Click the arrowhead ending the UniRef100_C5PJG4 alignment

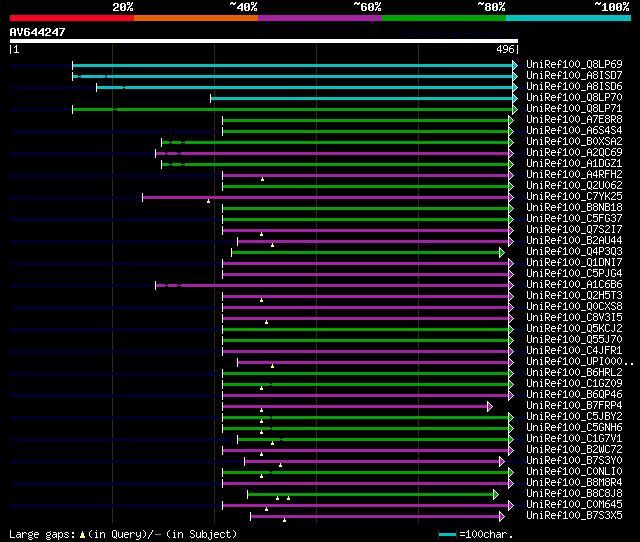pyautogui.click(x=511, y=275)
